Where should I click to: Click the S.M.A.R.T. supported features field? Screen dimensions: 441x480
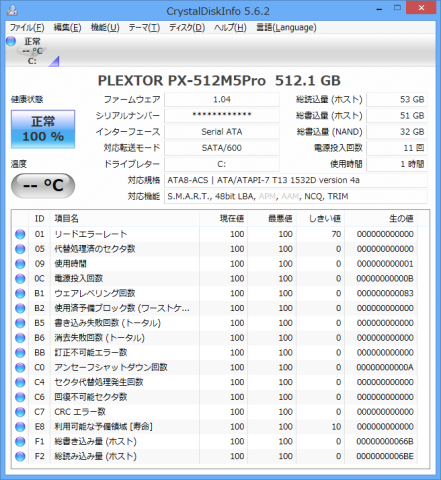click(296, 196)
